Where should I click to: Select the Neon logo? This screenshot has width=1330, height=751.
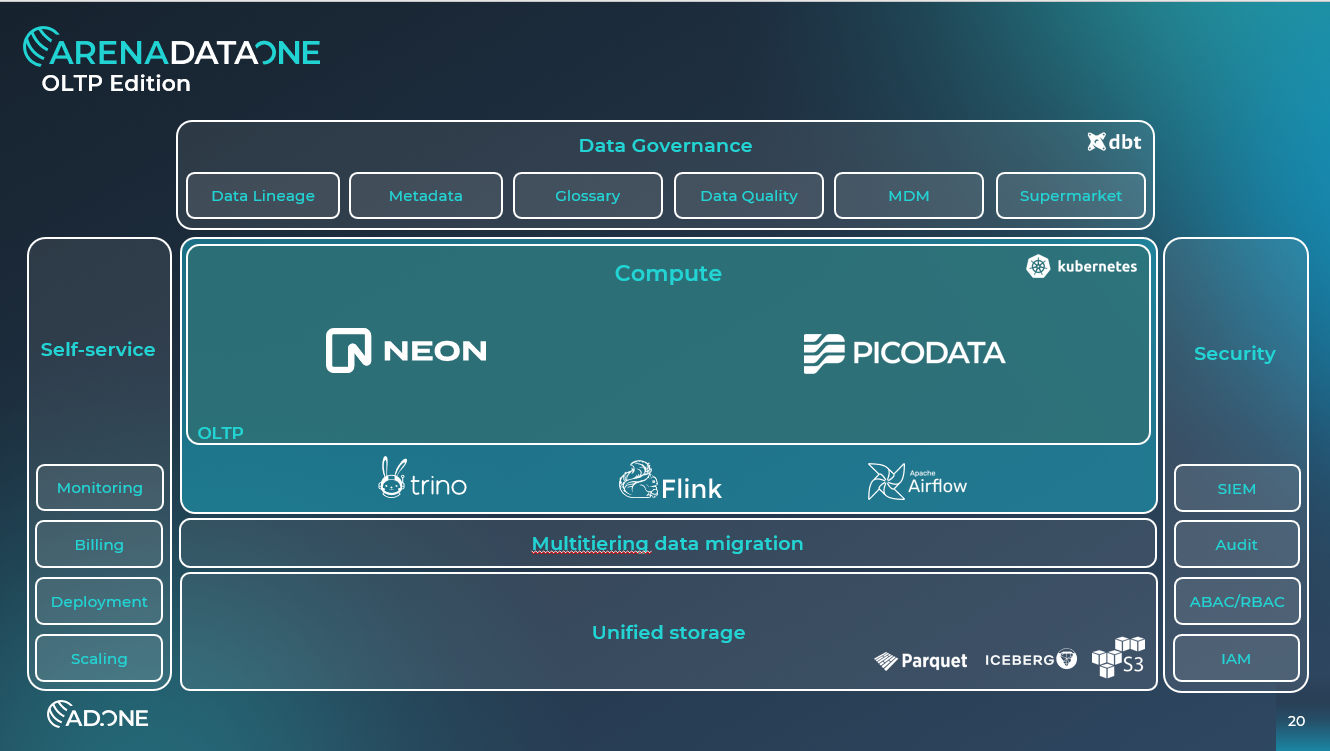406,350
